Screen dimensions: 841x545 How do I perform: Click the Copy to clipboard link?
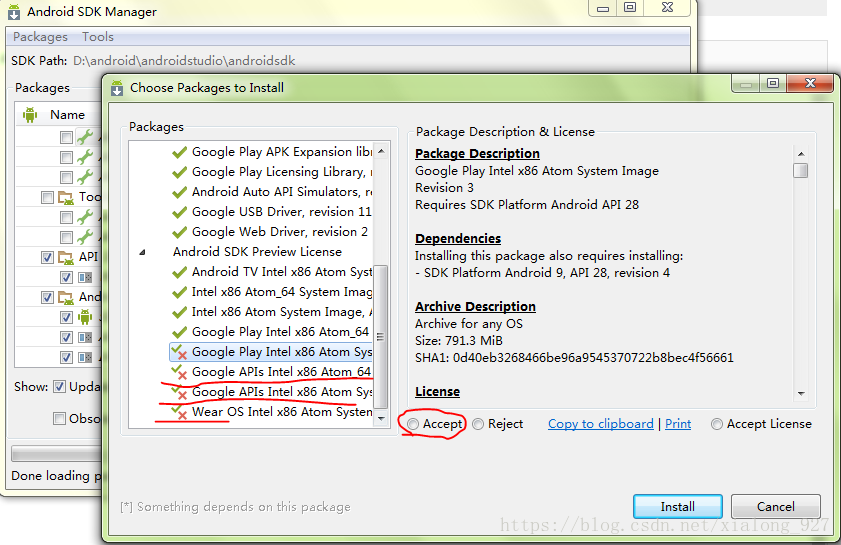pos(601,424)
